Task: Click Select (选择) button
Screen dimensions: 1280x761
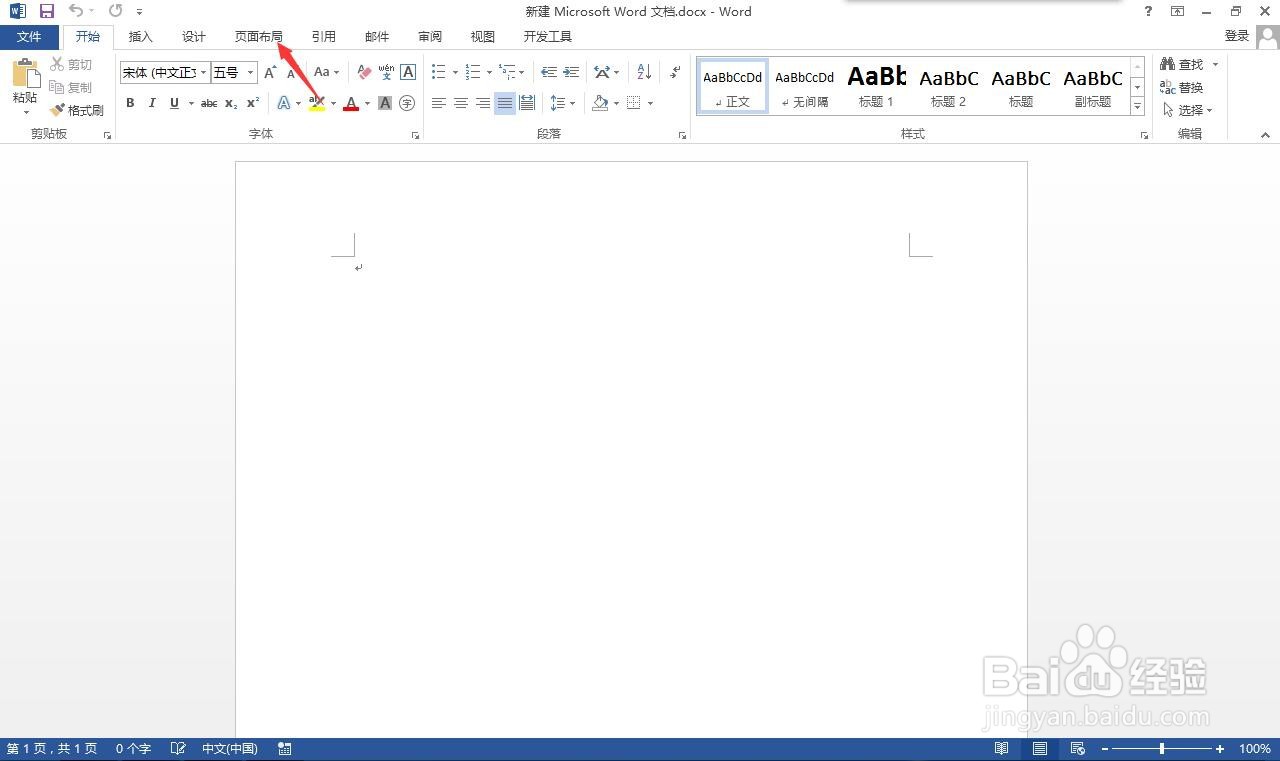Action: click(1188, 110)
